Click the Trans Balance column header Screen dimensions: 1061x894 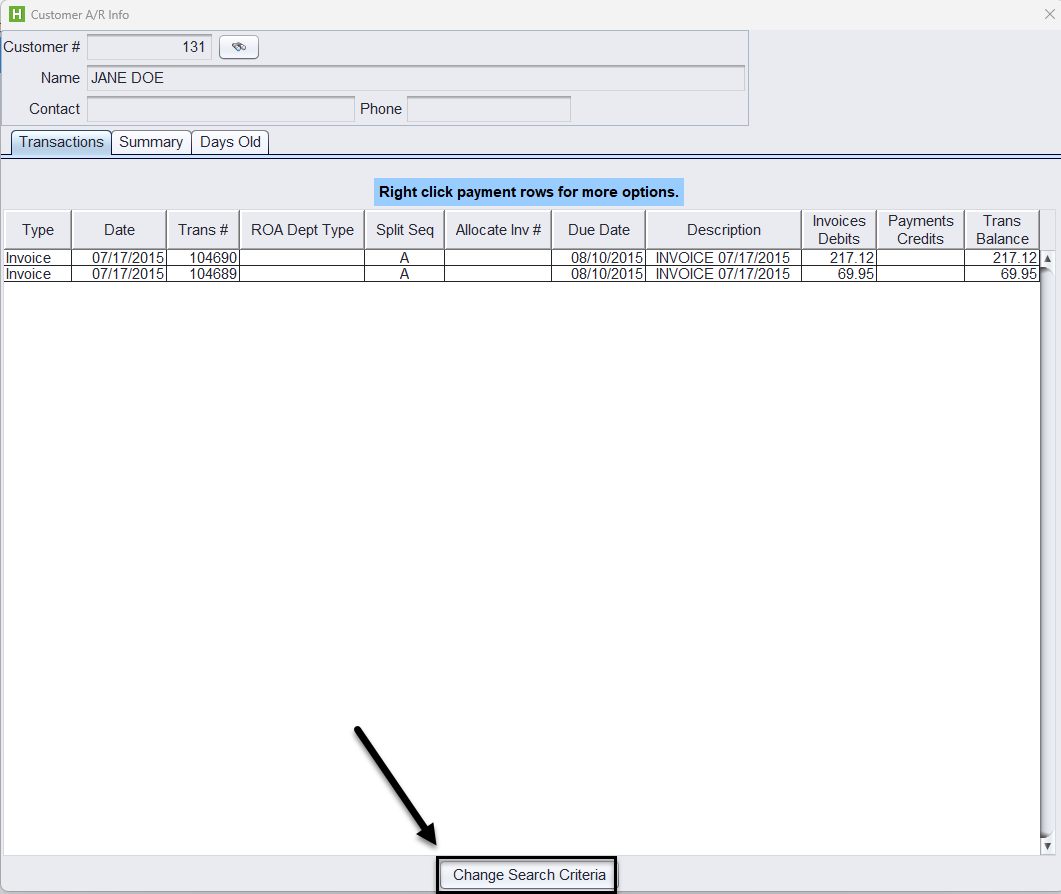(1002, 230)
